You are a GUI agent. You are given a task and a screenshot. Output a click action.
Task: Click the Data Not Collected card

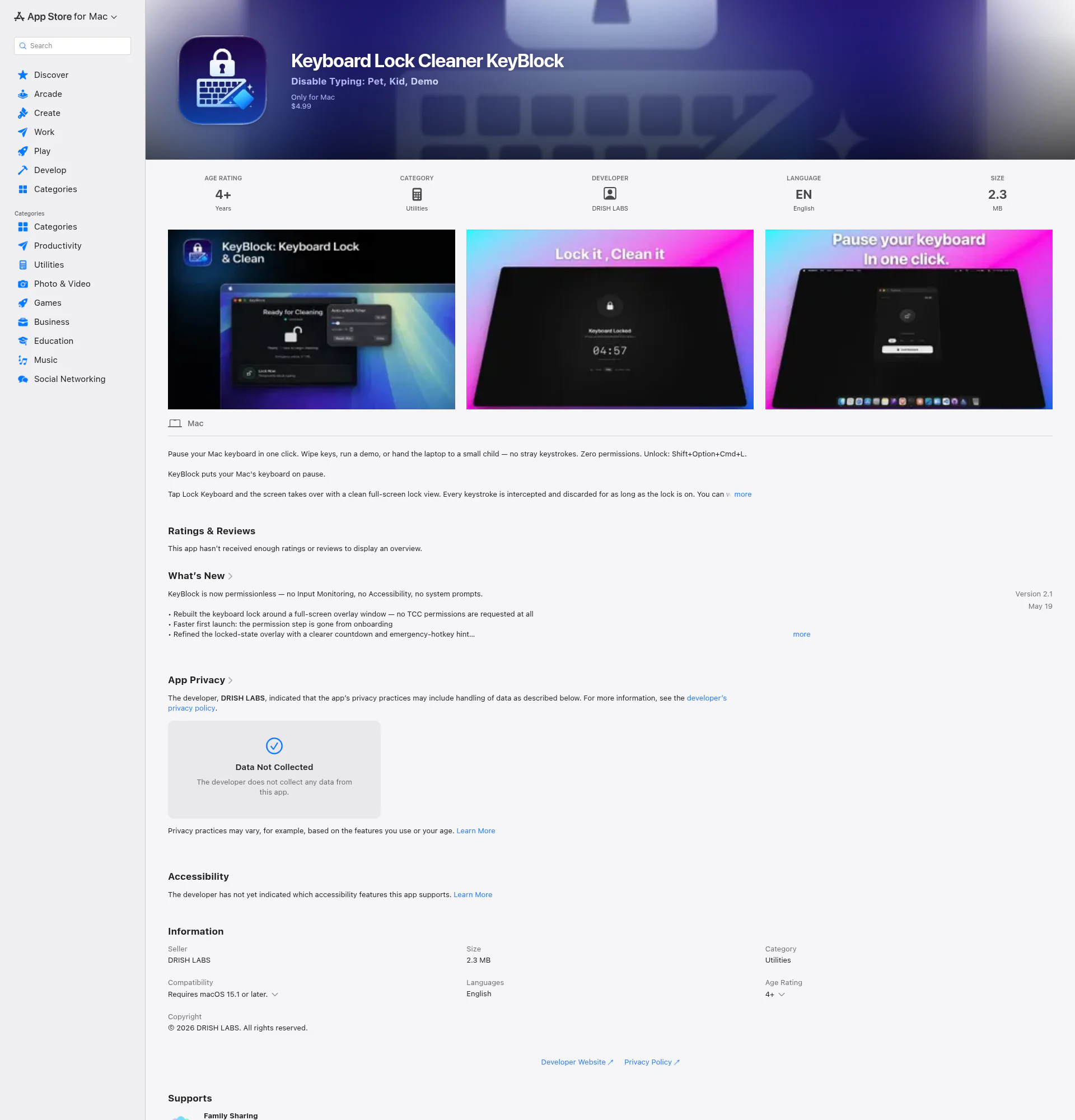(x=274, y=769)
